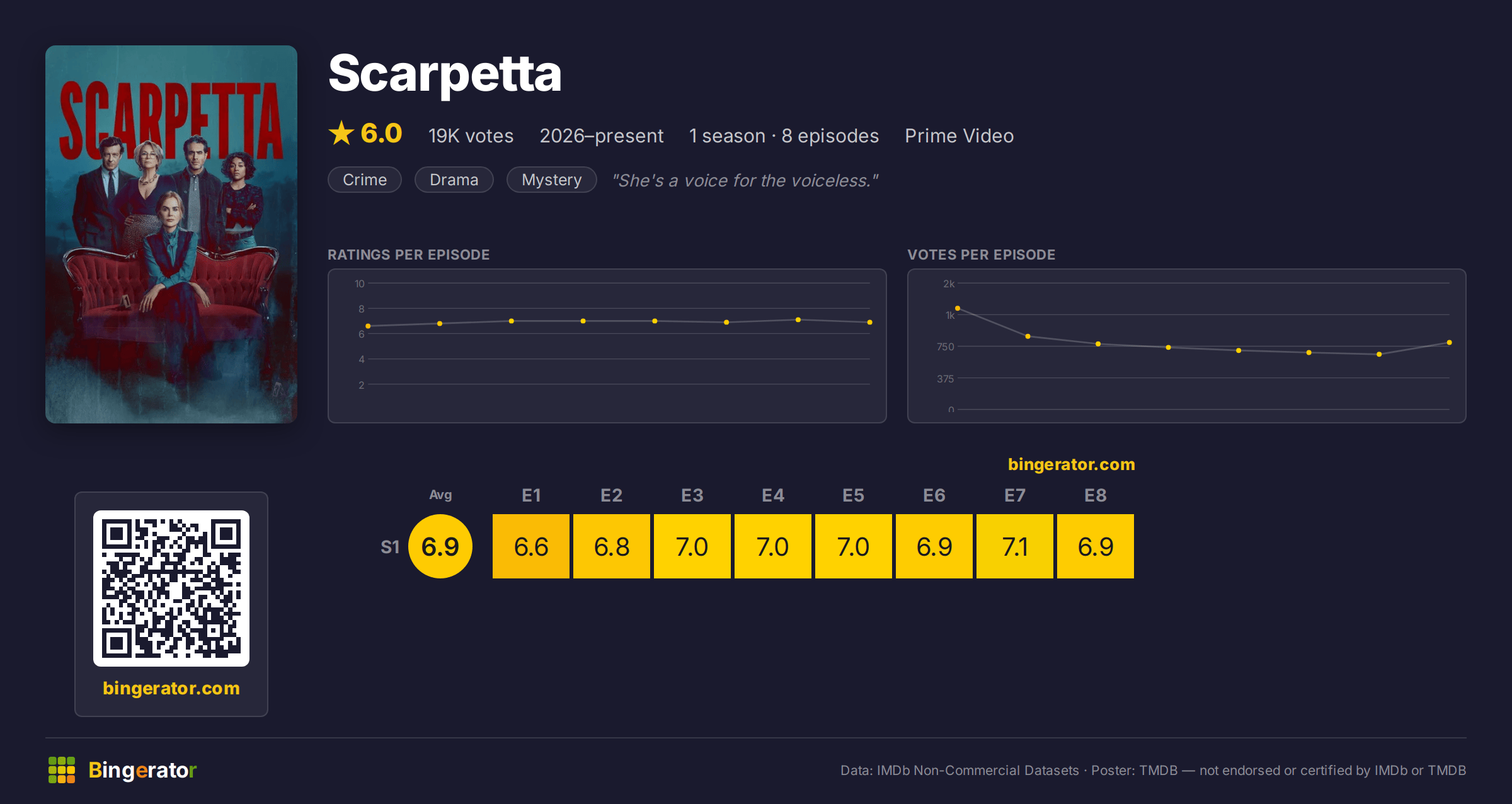
Task: Click the Prime Video label
Action: 959,135
